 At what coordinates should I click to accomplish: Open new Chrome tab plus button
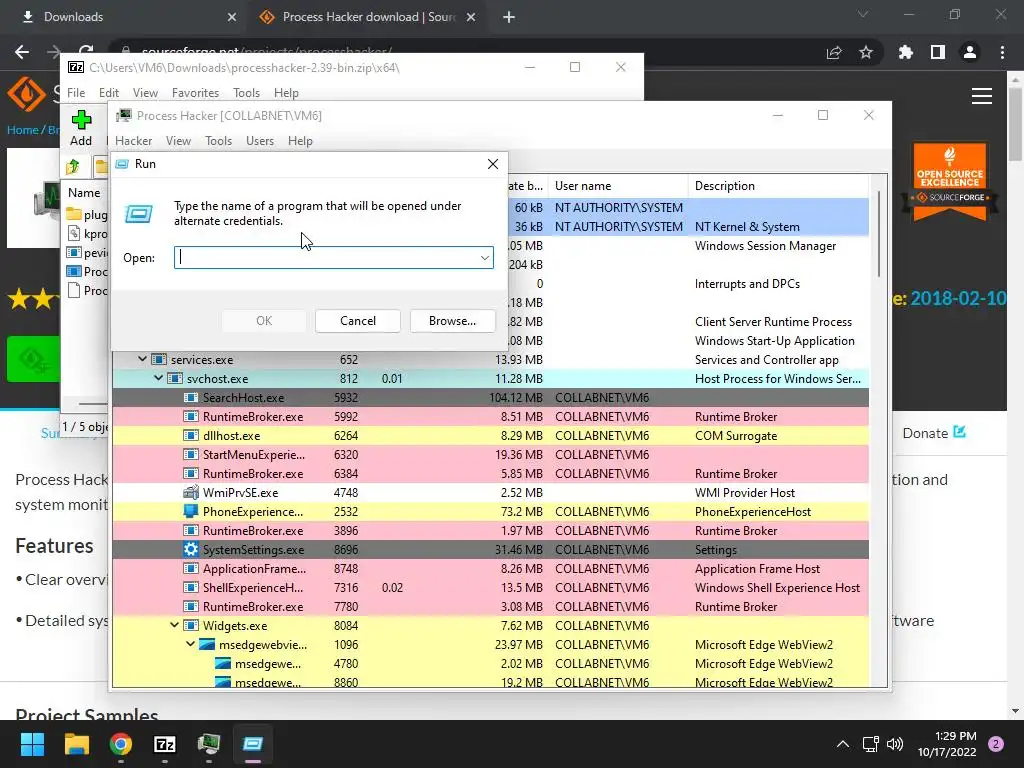(x=509, y=17)
